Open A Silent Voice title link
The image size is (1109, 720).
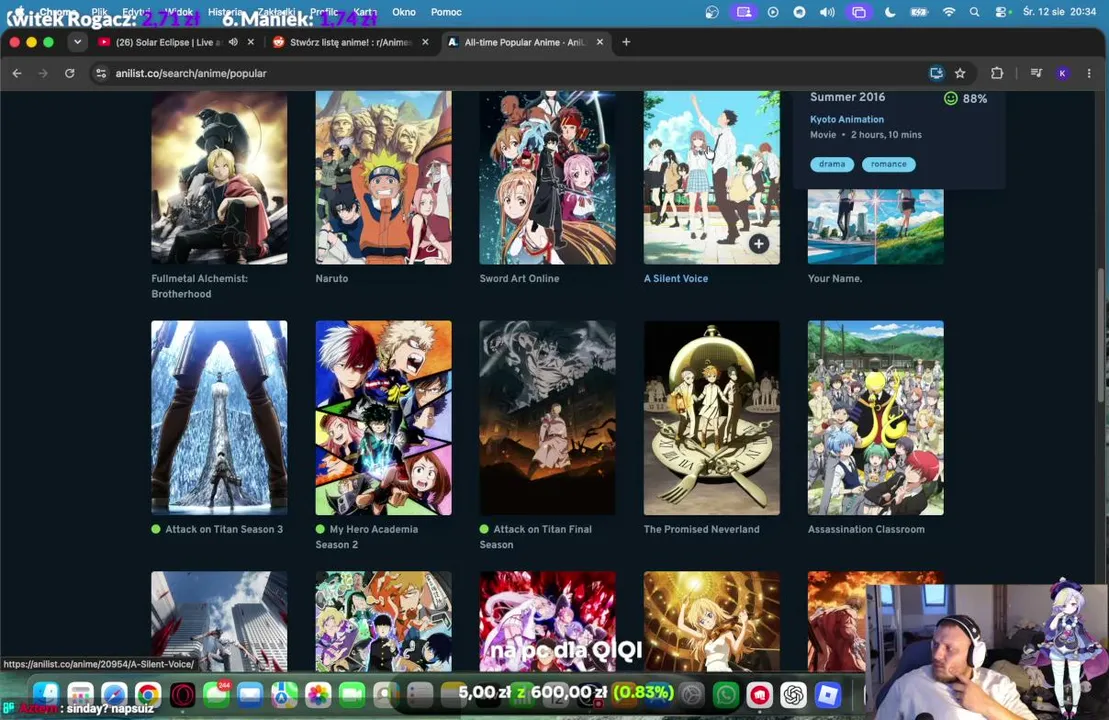click(x=675, y=279)
